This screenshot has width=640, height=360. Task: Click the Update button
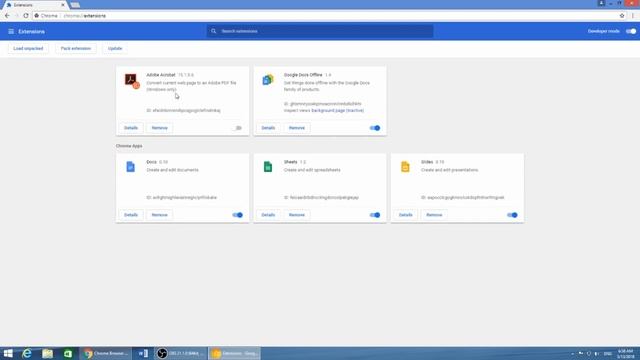click(x=115, y=49)
